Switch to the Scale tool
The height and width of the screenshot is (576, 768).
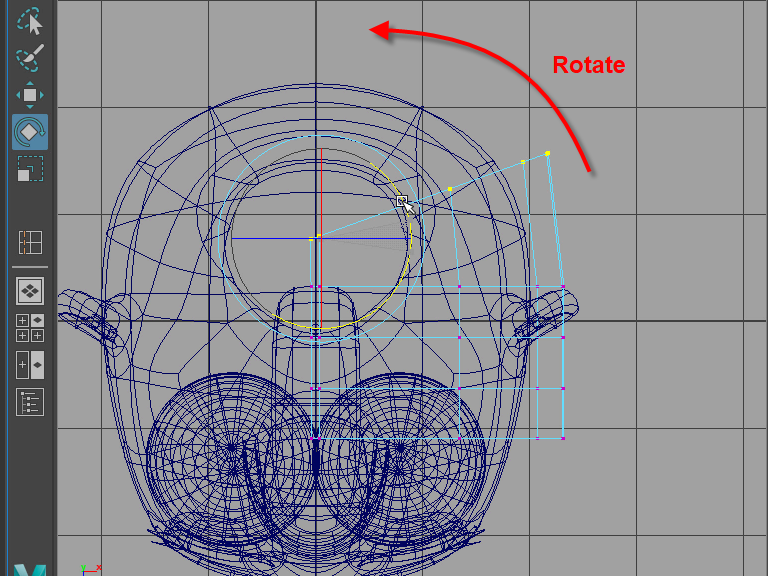29,168
